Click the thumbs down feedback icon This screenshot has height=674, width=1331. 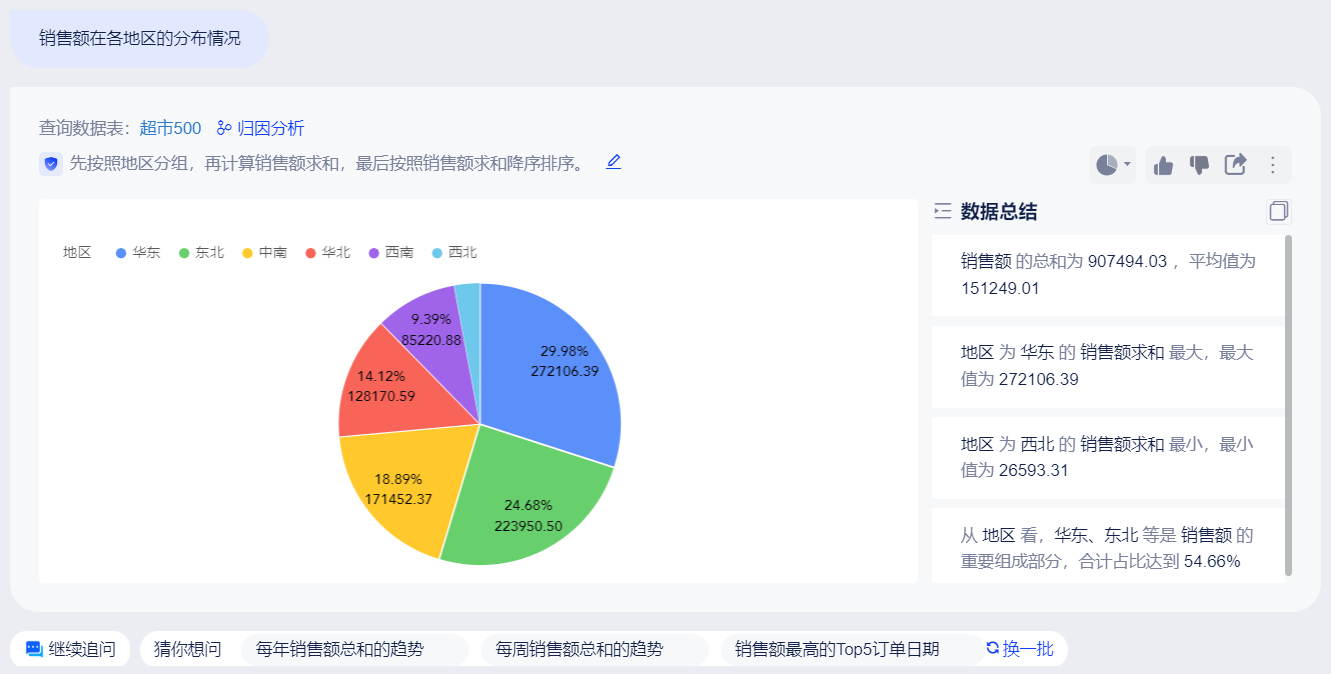1199,165
